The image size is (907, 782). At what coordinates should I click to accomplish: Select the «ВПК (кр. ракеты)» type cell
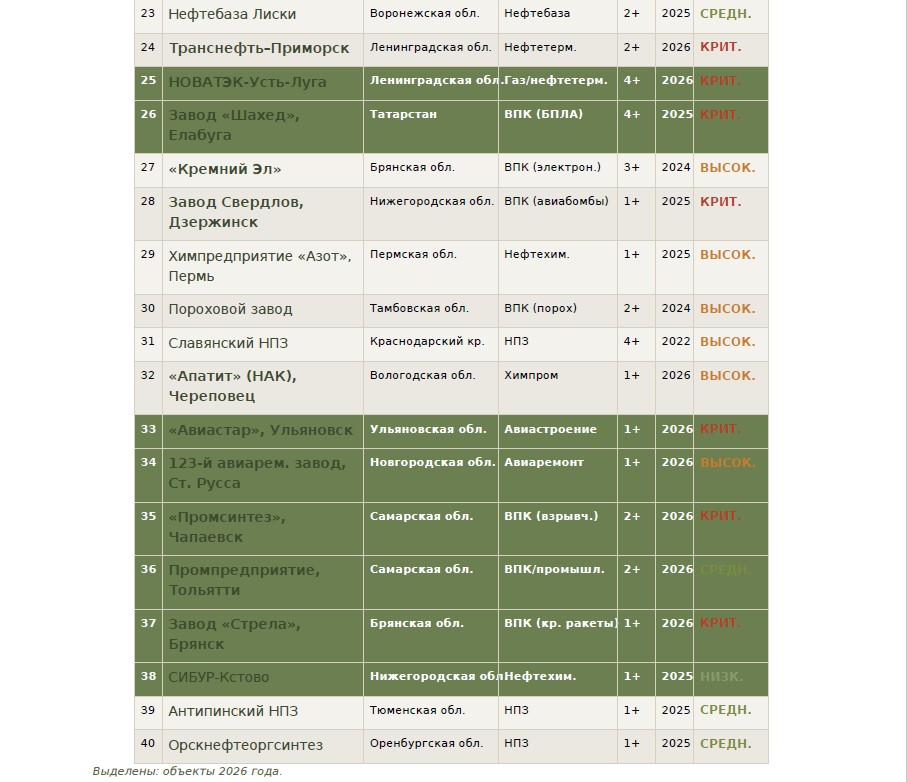click(561, 624)
